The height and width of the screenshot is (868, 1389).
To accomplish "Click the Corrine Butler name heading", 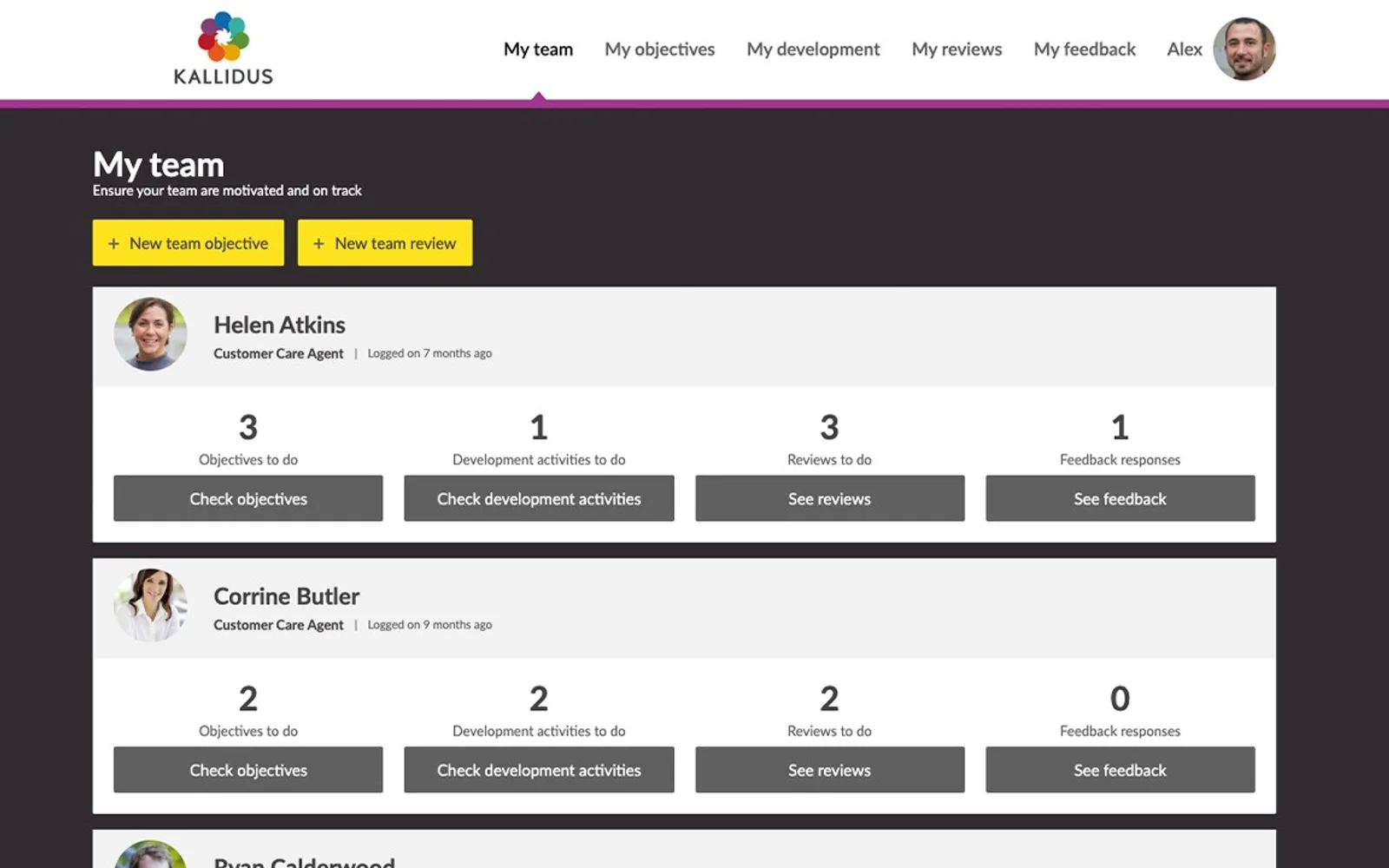I will [286, 596].
